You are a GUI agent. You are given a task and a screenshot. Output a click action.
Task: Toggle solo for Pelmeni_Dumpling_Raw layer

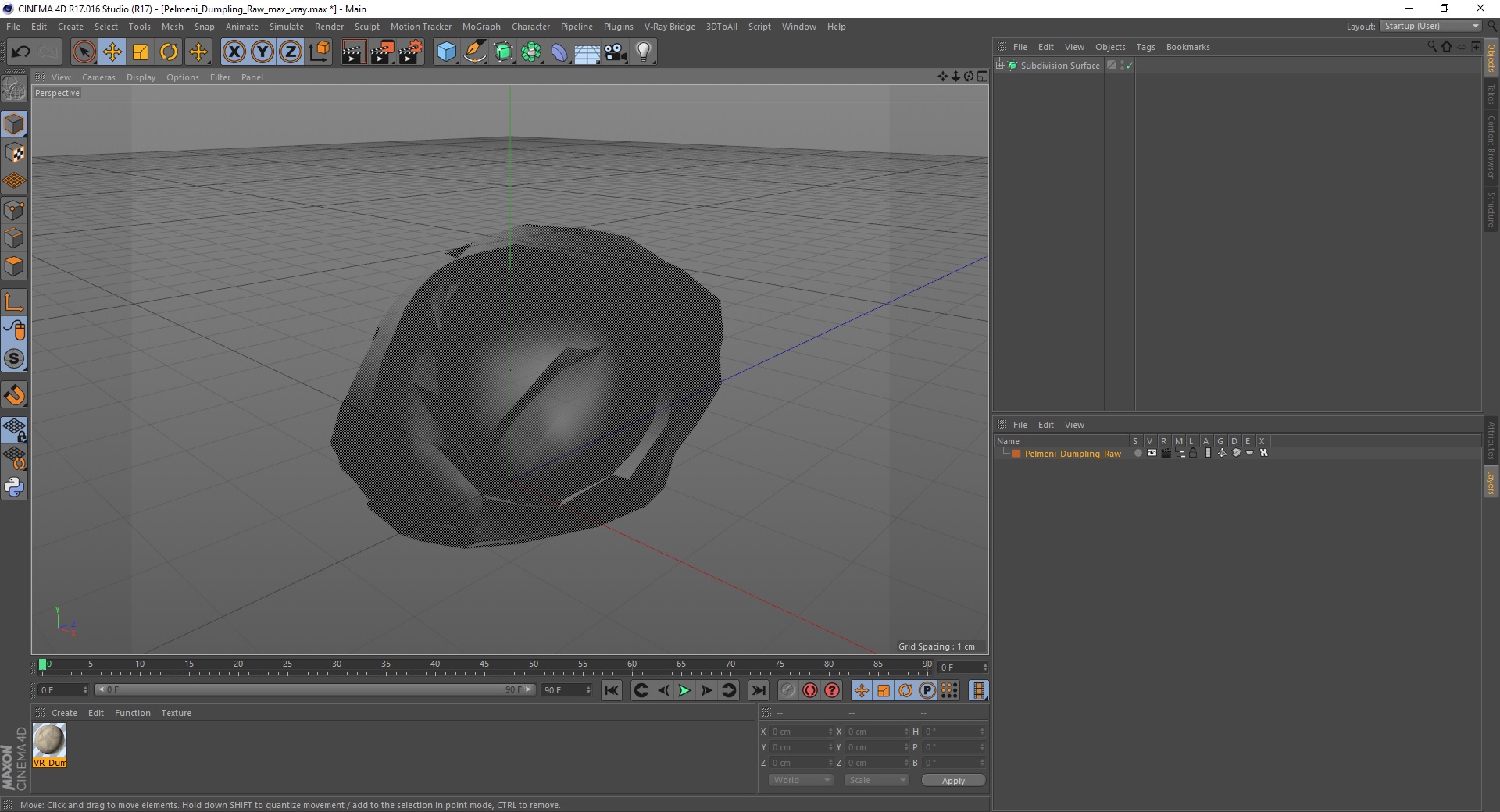pos(1137,453)
